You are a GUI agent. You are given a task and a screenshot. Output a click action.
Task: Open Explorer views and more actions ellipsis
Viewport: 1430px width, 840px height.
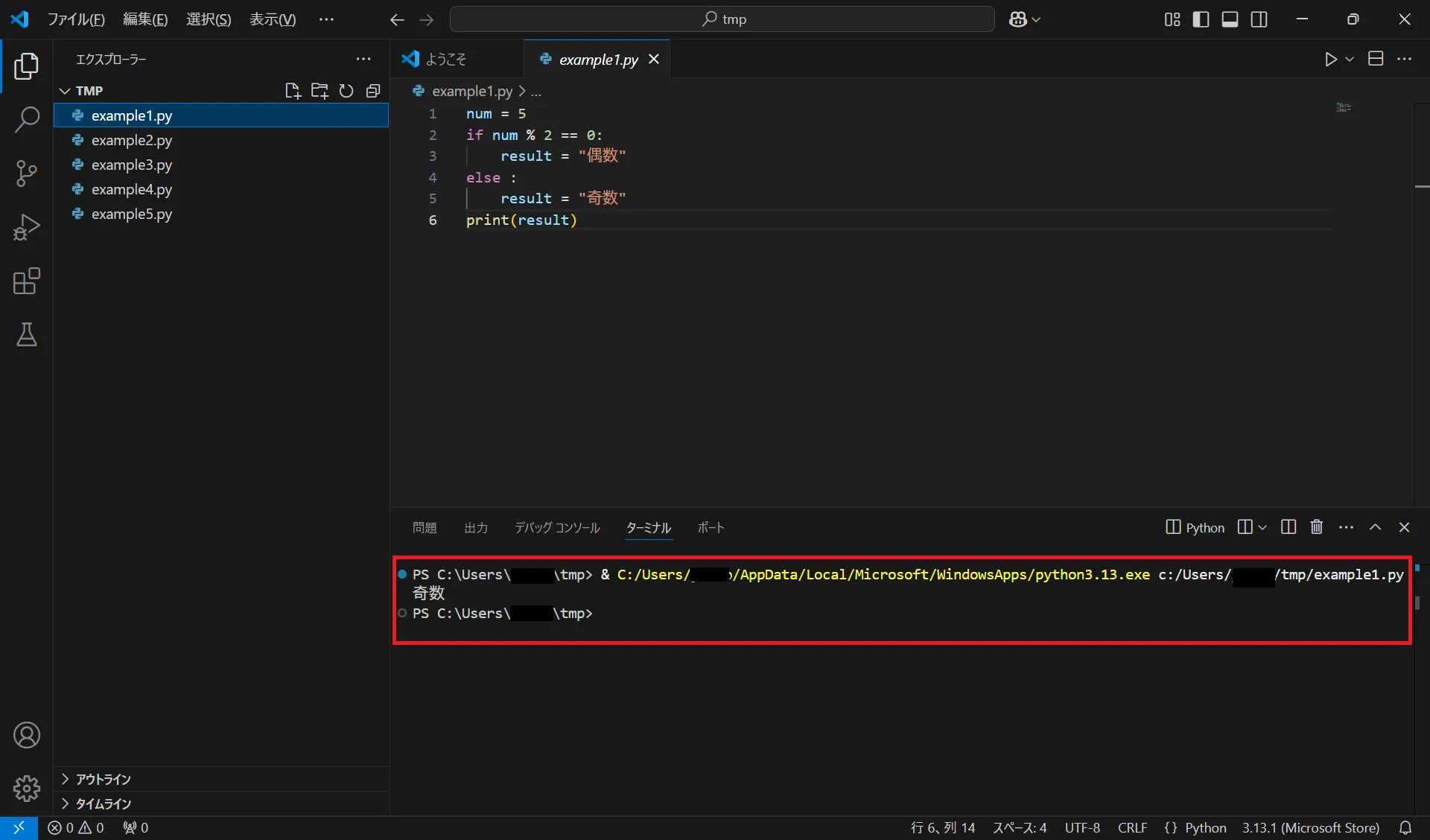(x=363, y=59)
